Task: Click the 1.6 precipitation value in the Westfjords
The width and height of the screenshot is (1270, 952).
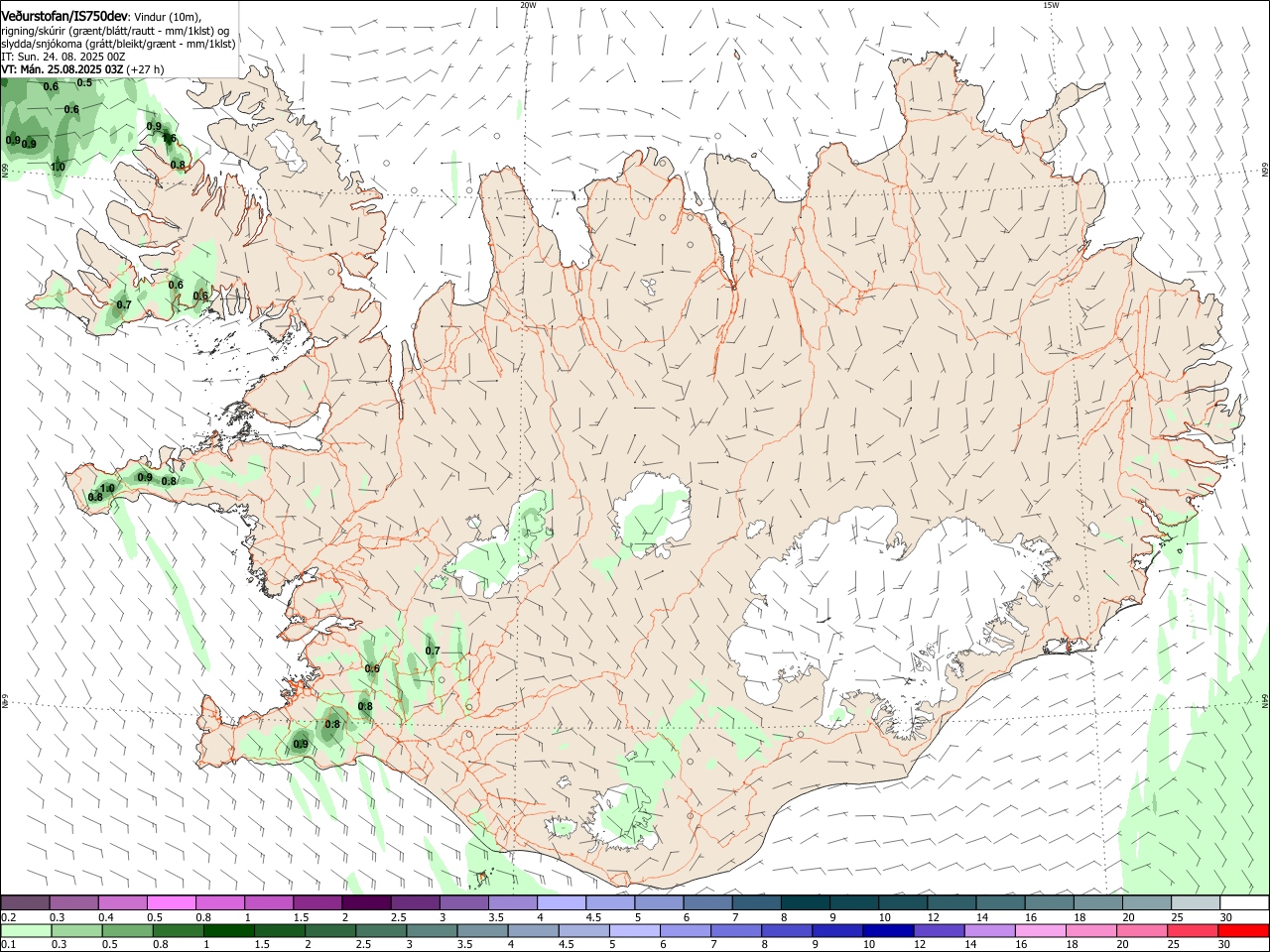Action: pos(169,139)
